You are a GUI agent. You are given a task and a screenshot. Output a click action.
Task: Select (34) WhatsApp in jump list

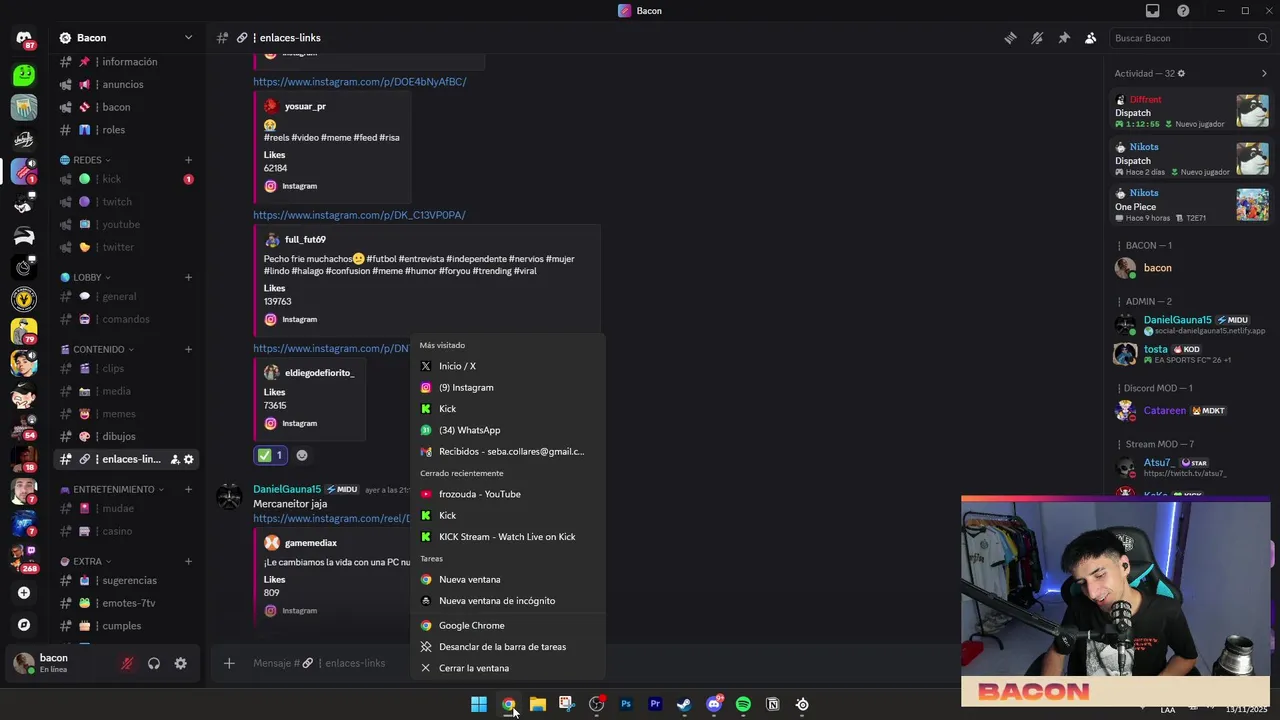point(508,430)
